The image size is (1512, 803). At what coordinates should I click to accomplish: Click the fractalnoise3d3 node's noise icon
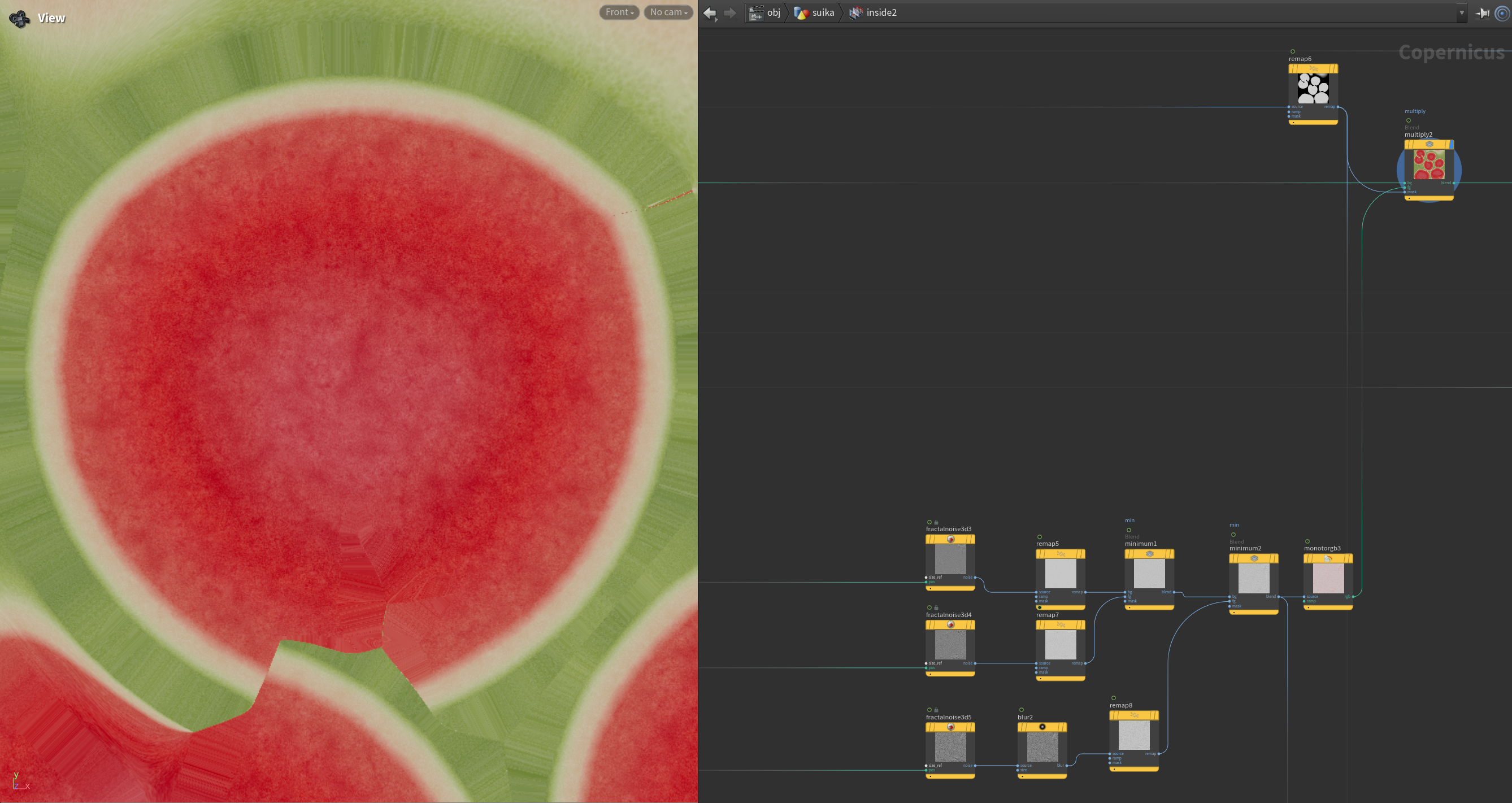(950, 539)
